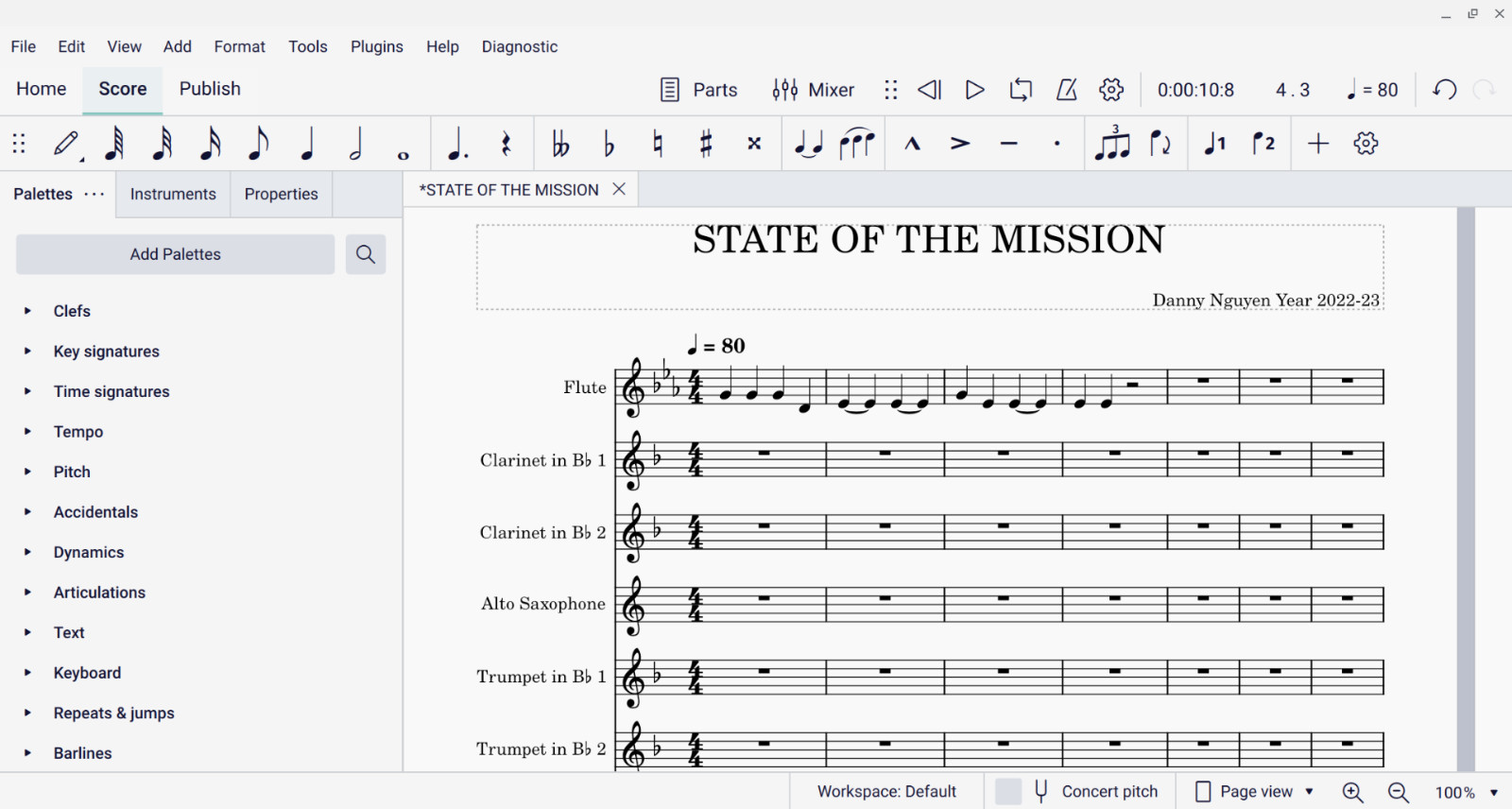
Task: Click the tie notes icon
Action: click(808, 144)
